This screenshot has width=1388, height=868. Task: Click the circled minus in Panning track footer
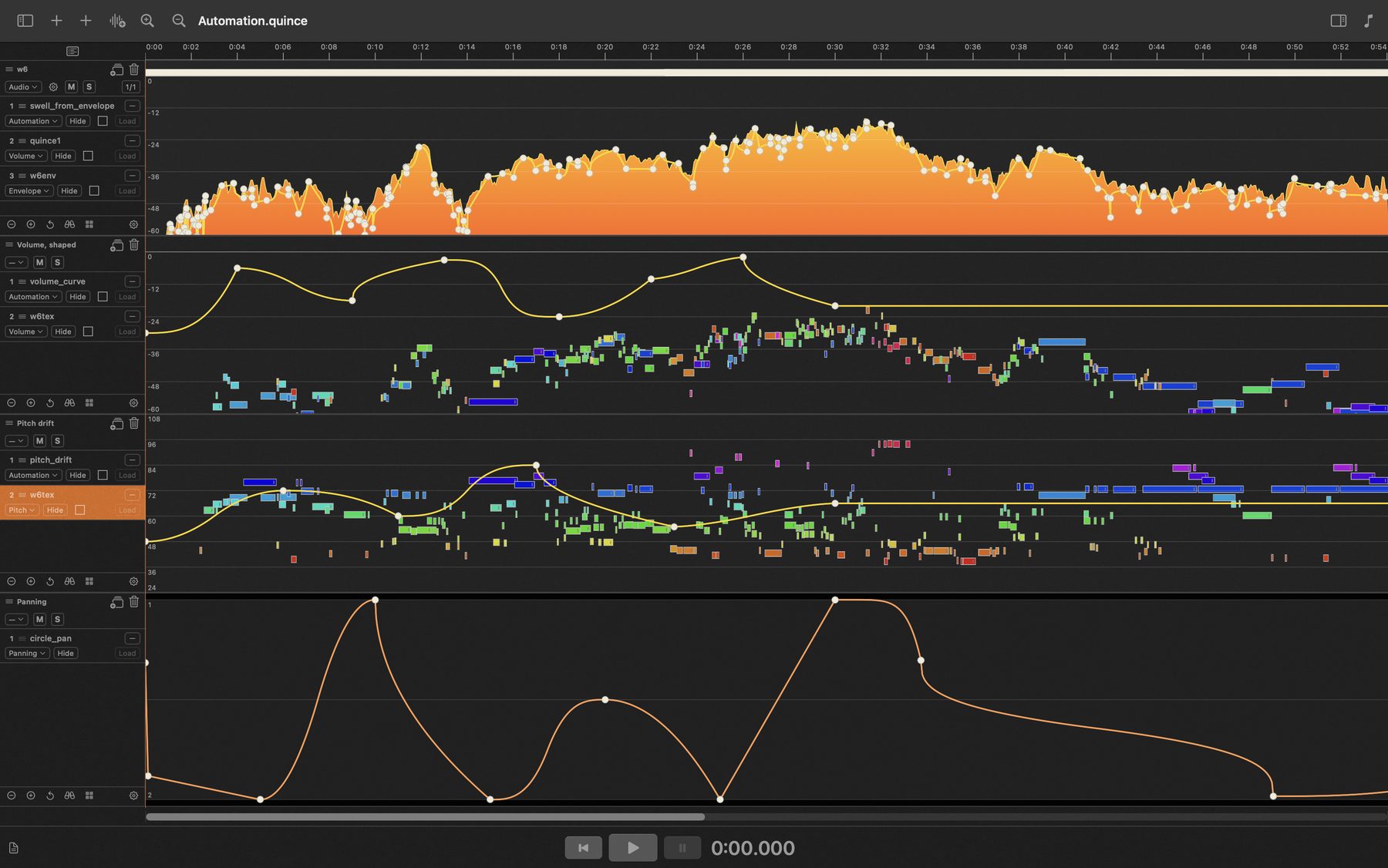[x=12, y=795]
